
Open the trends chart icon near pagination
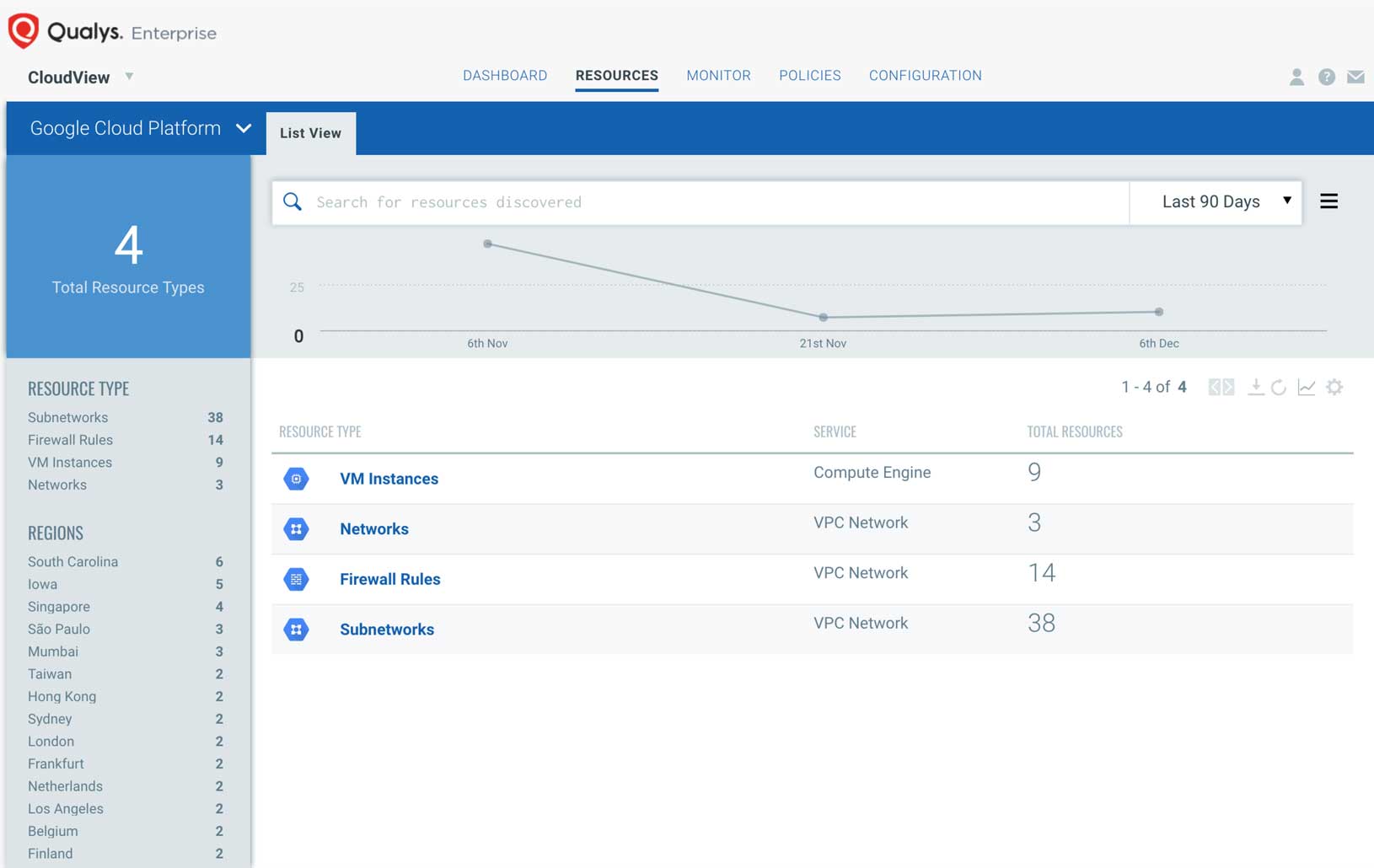click(1307, 388)
